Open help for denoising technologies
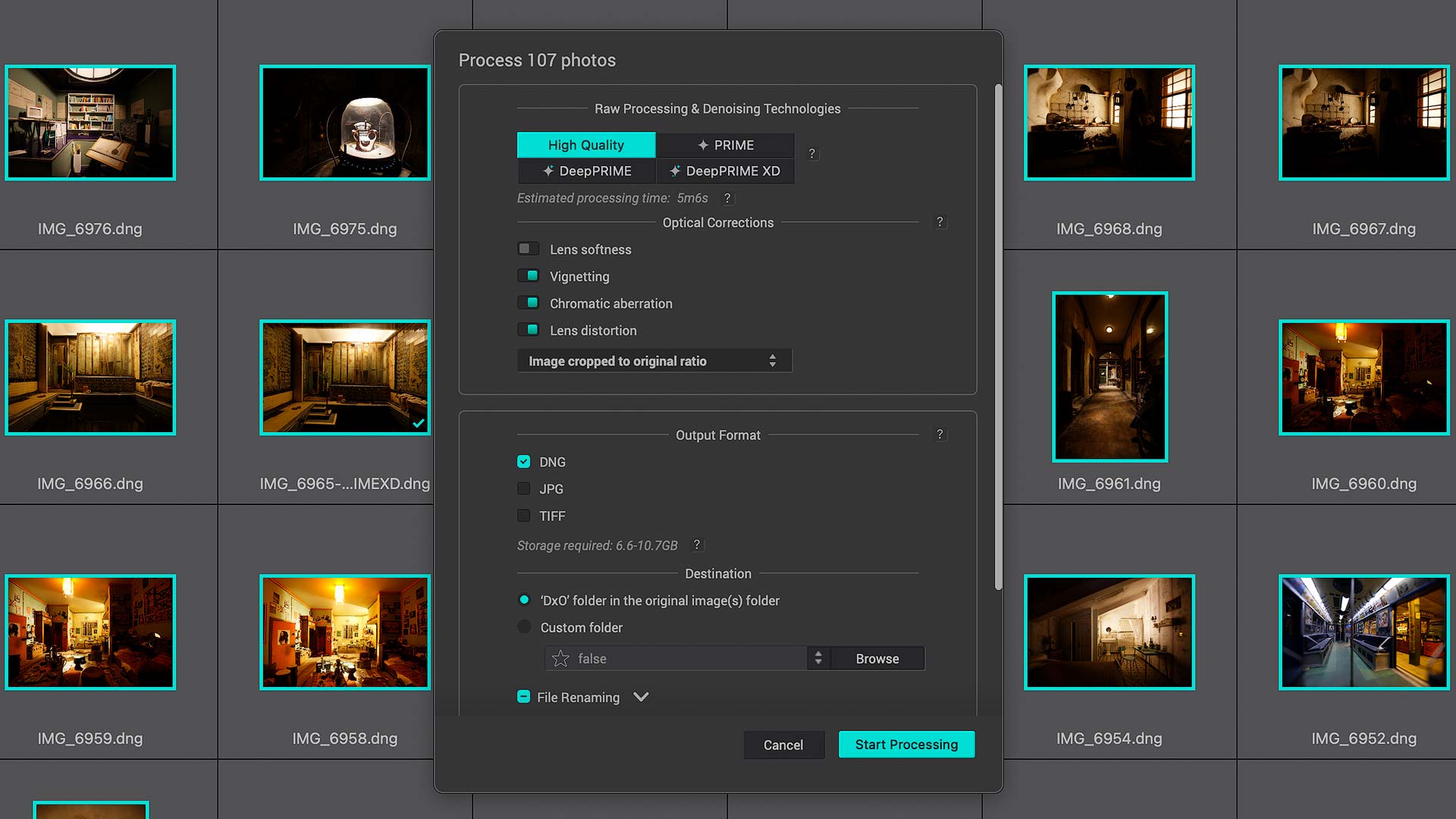This screenshot has height=819, width=1456. 811,154
